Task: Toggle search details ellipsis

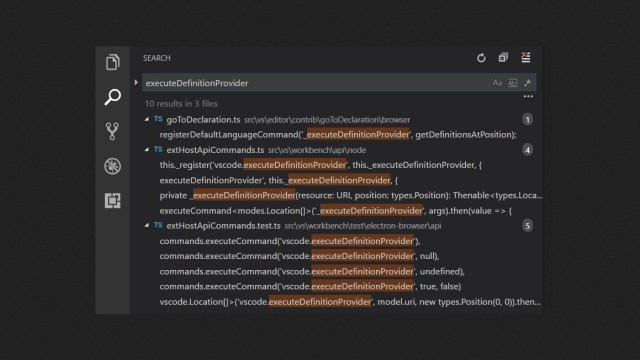Action: tap(528, 96)
